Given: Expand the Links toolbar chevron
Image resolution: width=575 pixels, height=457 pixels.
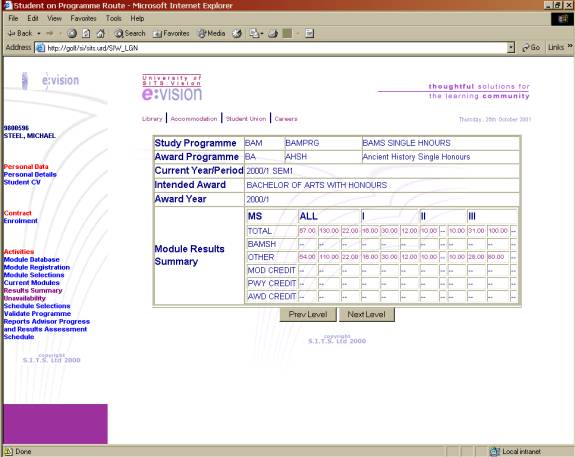Looking at the screenshot, I should 570,46.
